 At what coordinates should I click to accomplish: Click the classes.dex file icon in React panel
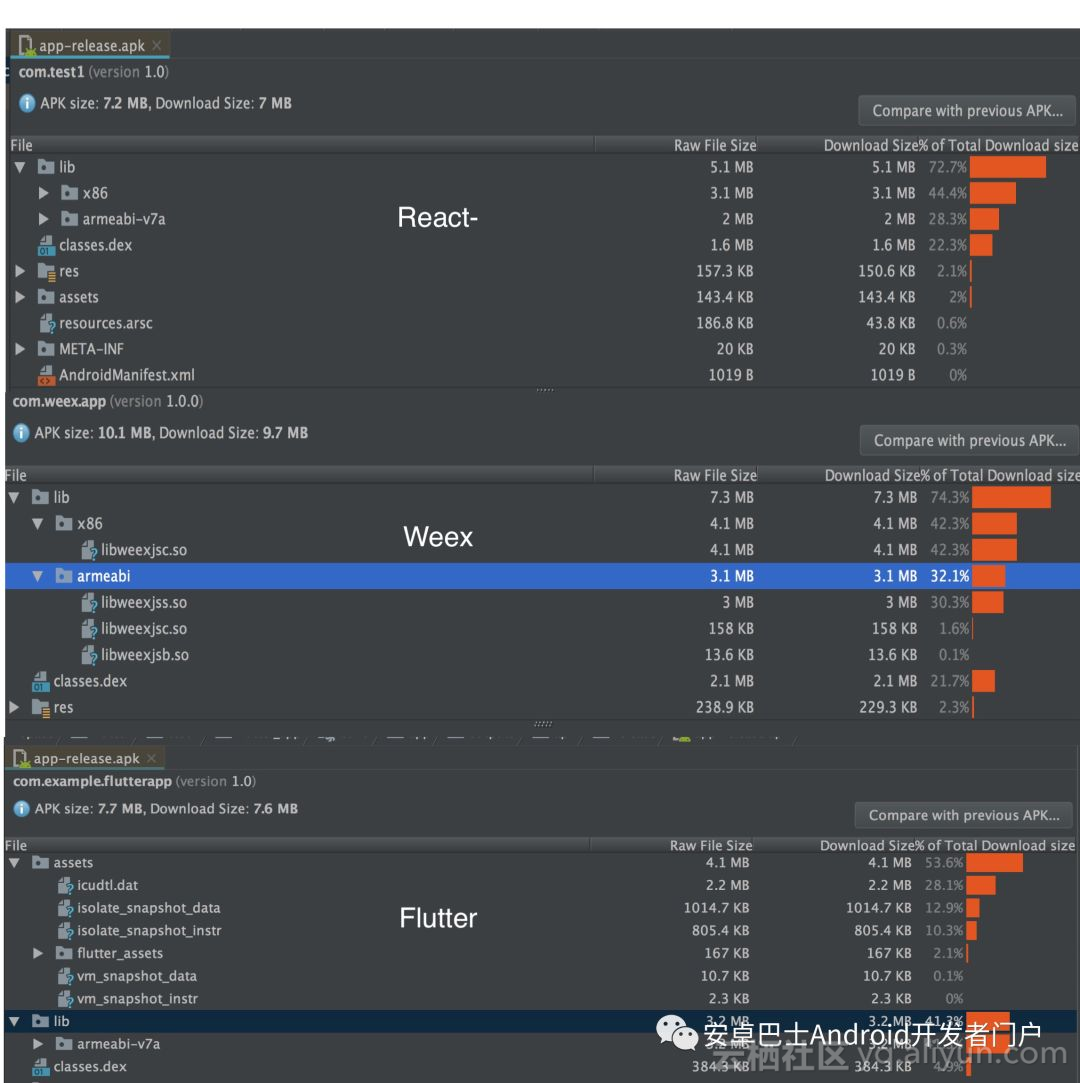tap(46, 245)
